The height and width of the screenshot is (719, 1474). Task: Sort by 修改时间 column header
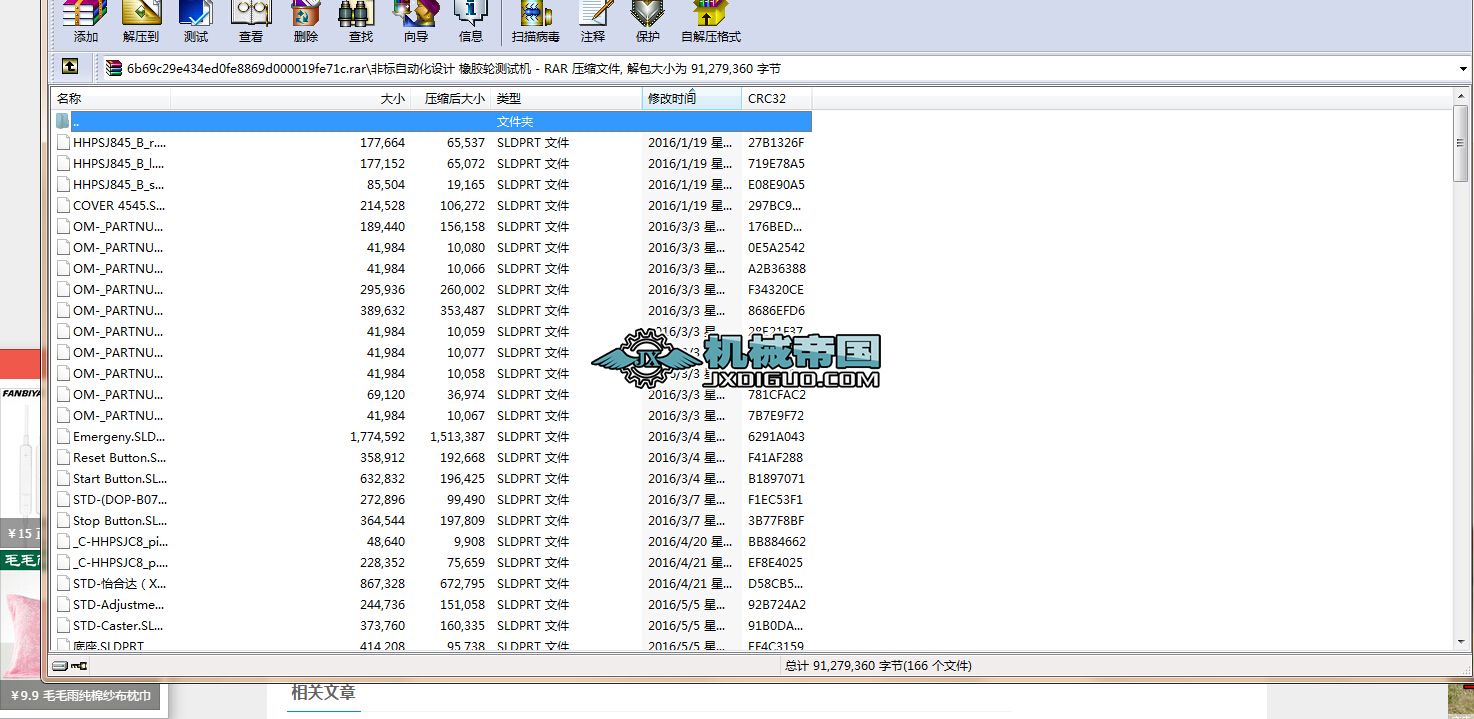point(692,98)
